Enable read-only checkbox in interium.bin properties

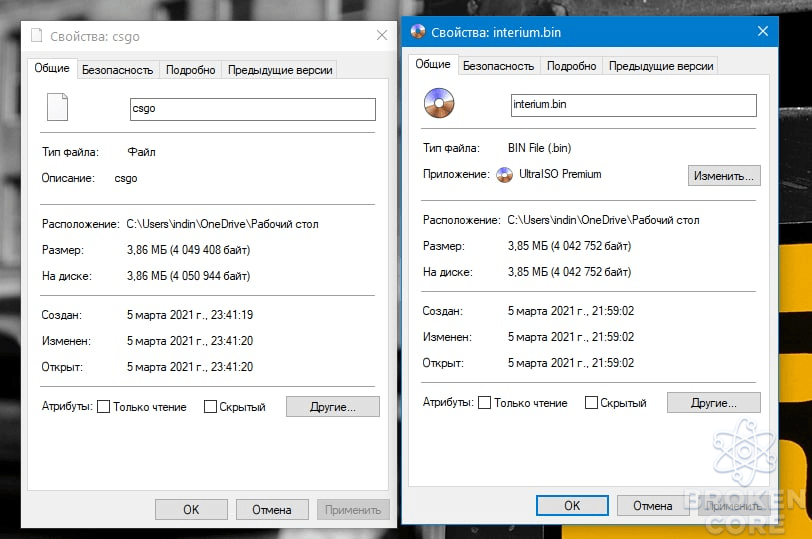click(484, 403)
